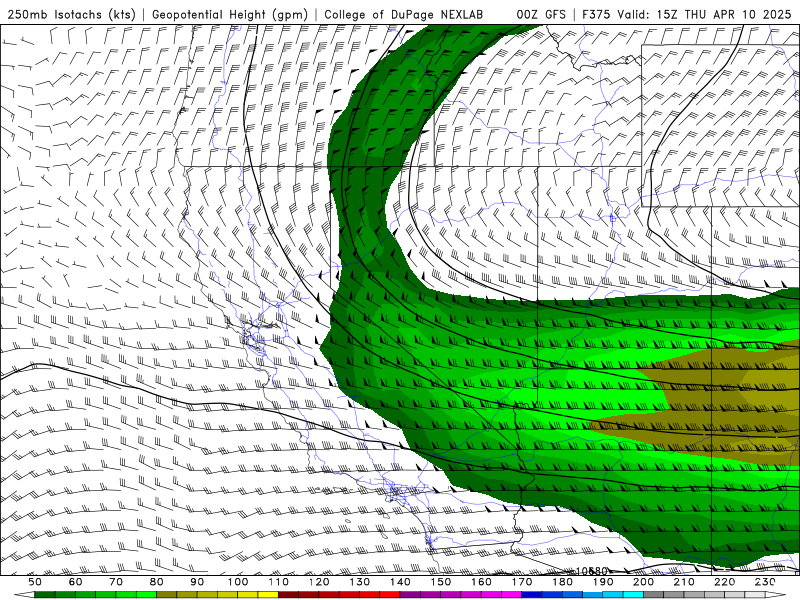The width and height of the screenshot is (800, 600).
Task: Choose the 120 knot scale label
Action: tap(319, 582)
